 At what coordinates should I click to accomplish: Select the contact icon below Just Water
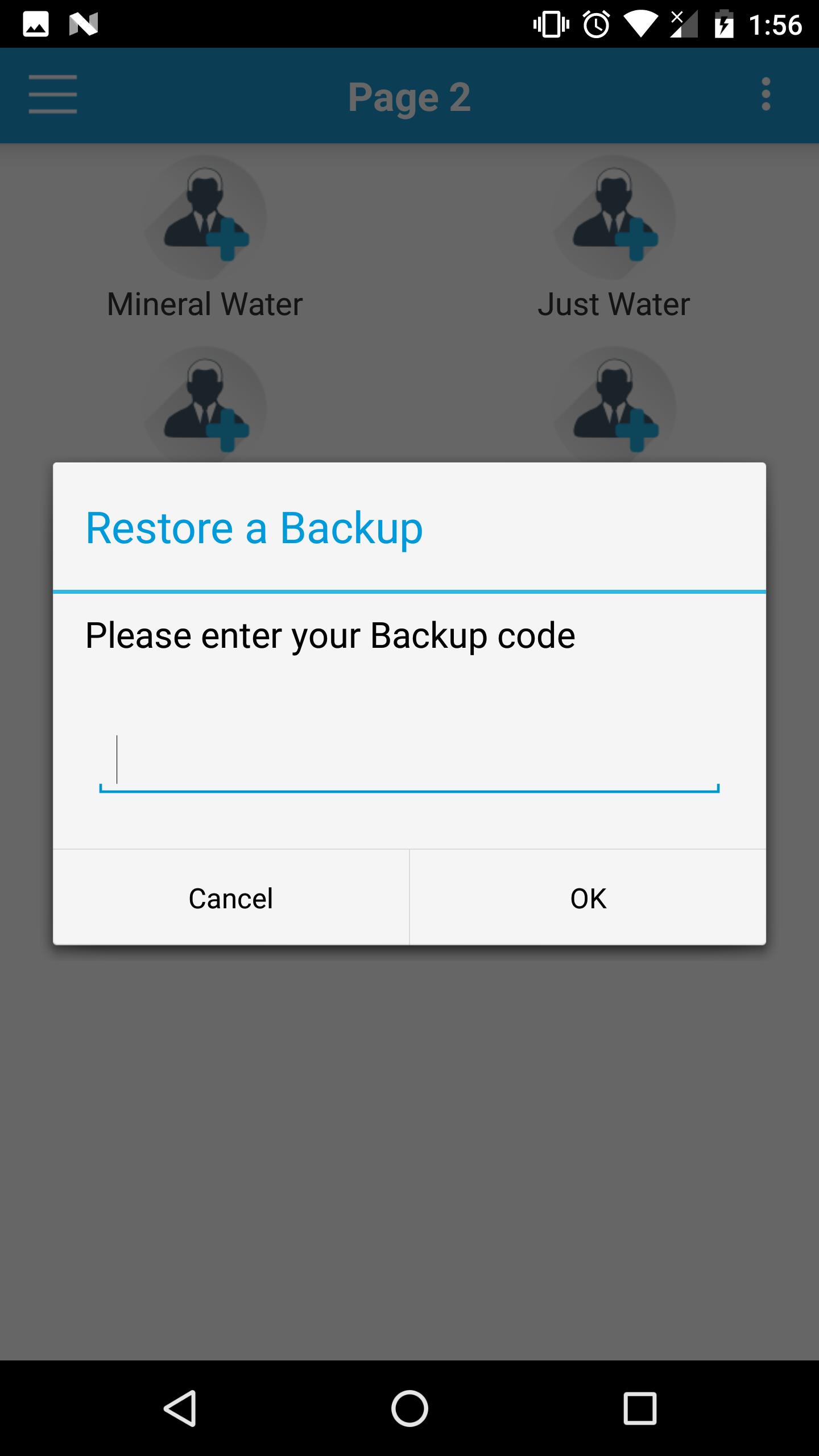coord(614,404)
